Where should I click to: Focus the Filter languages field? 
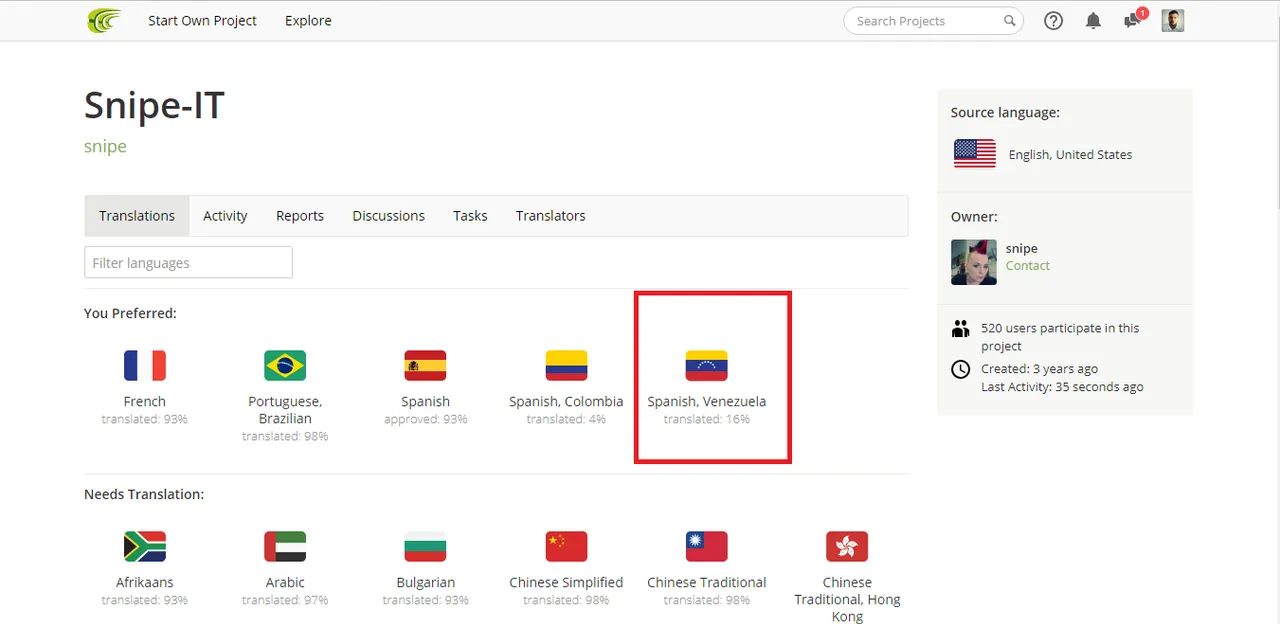tap(188, 262)
